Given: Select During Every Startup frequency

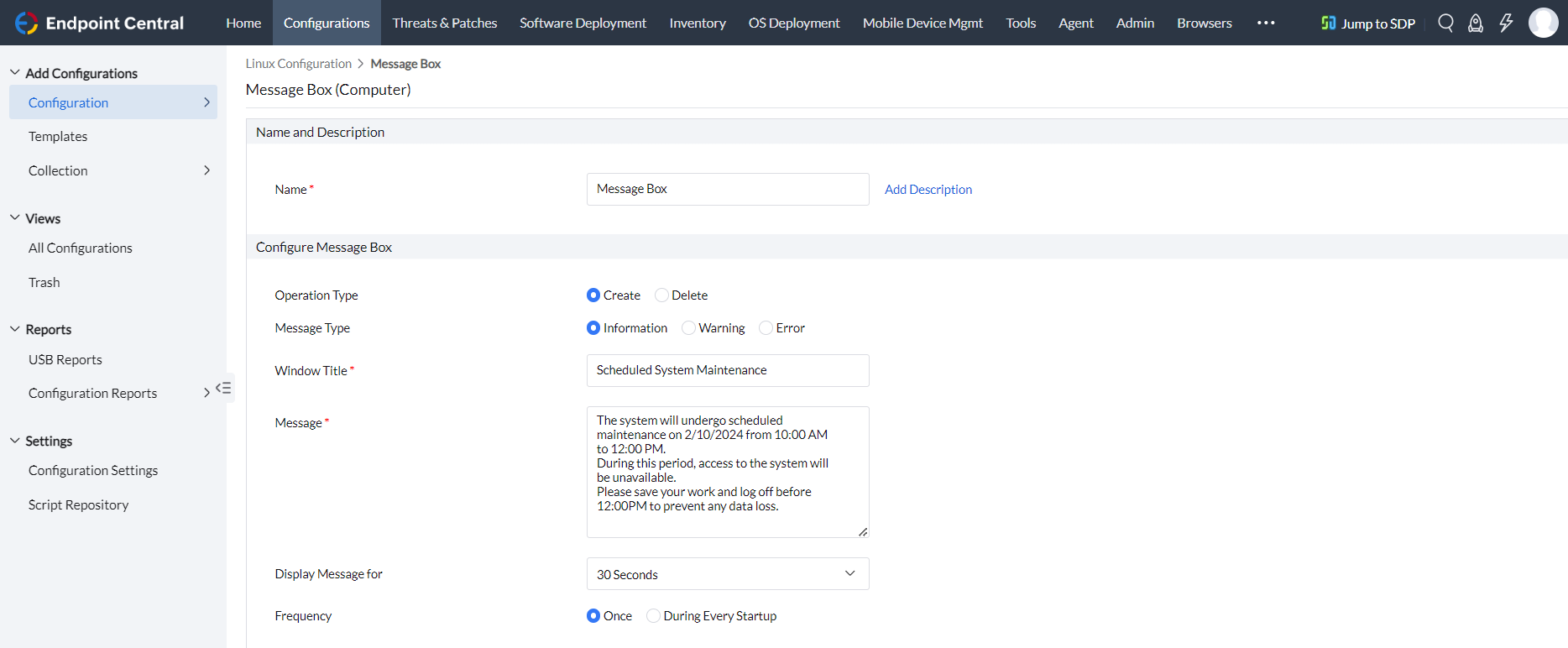Looking at the screenshot, I should click(654, 616).
